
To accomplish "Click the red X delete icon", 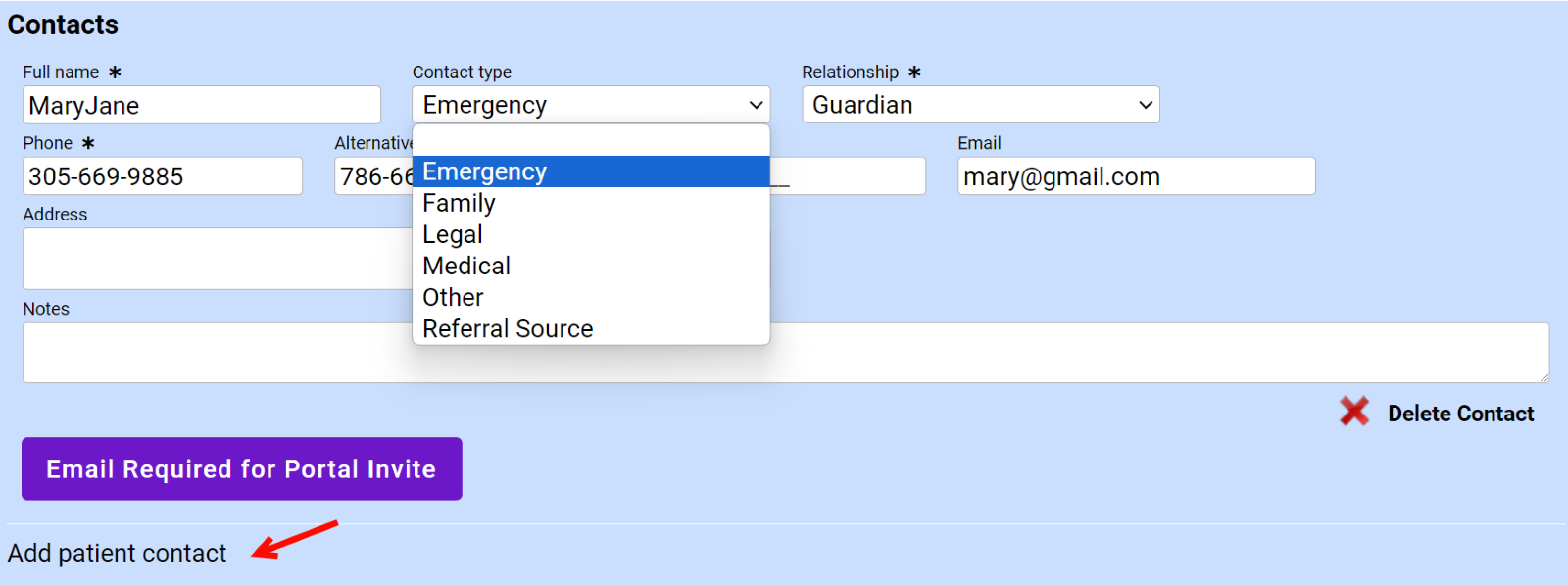I will click(1353, 412).
